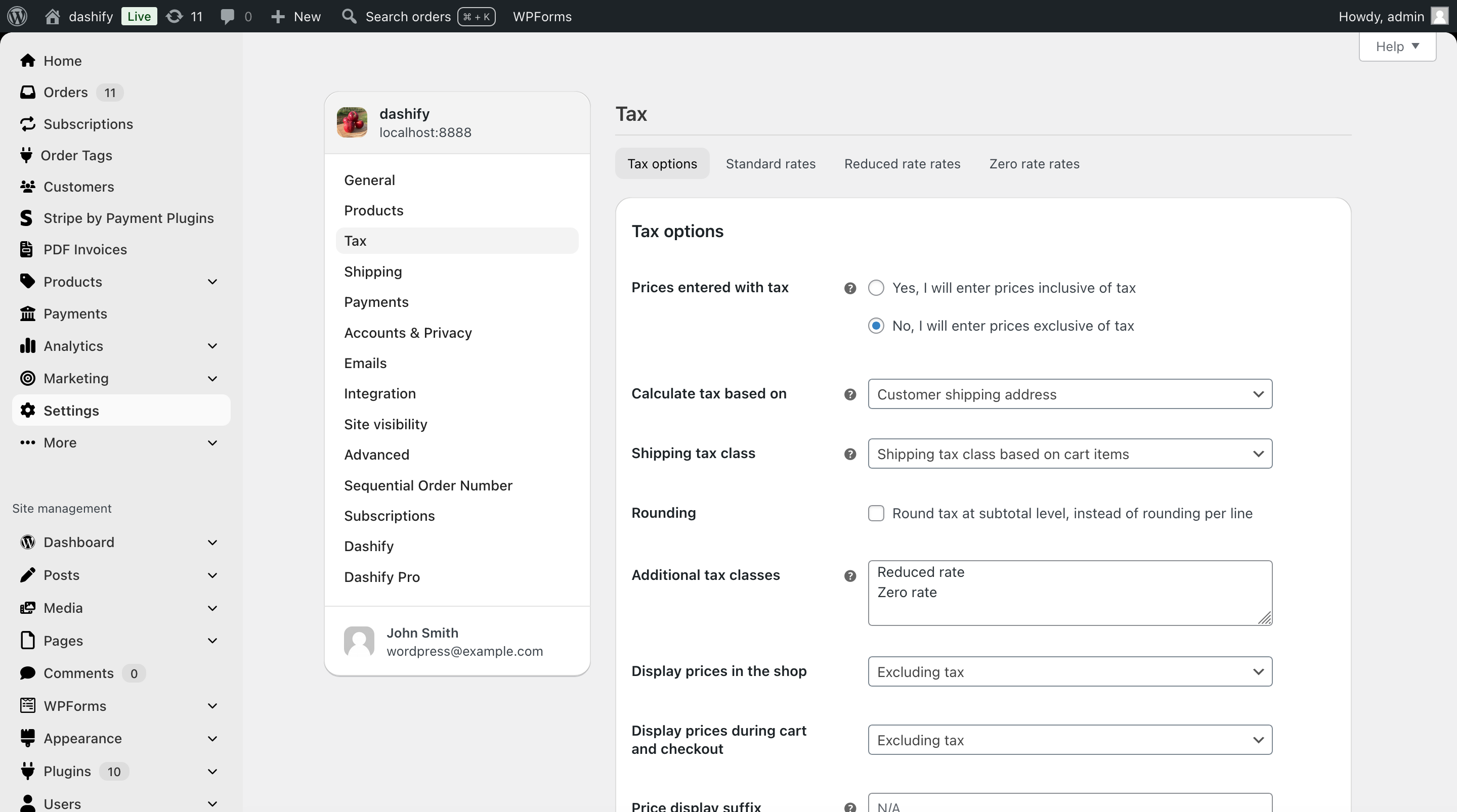Click the PDF Invoices sidebar icon
The width and height of the screenshot is (1457, 812).
(26, 249)
